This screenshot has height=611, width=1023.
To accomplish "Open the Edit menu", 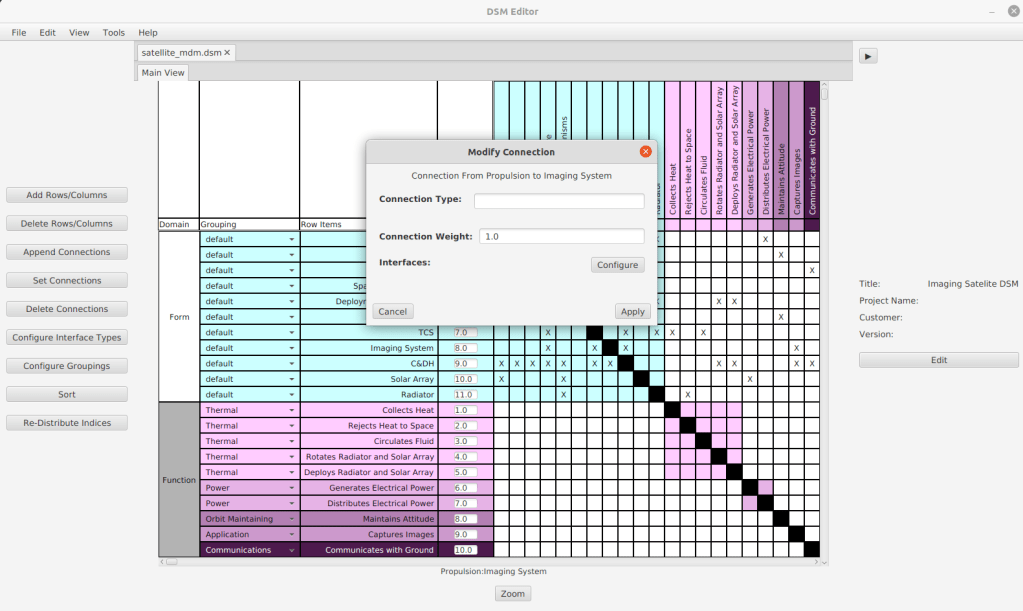I will (48, 33).
